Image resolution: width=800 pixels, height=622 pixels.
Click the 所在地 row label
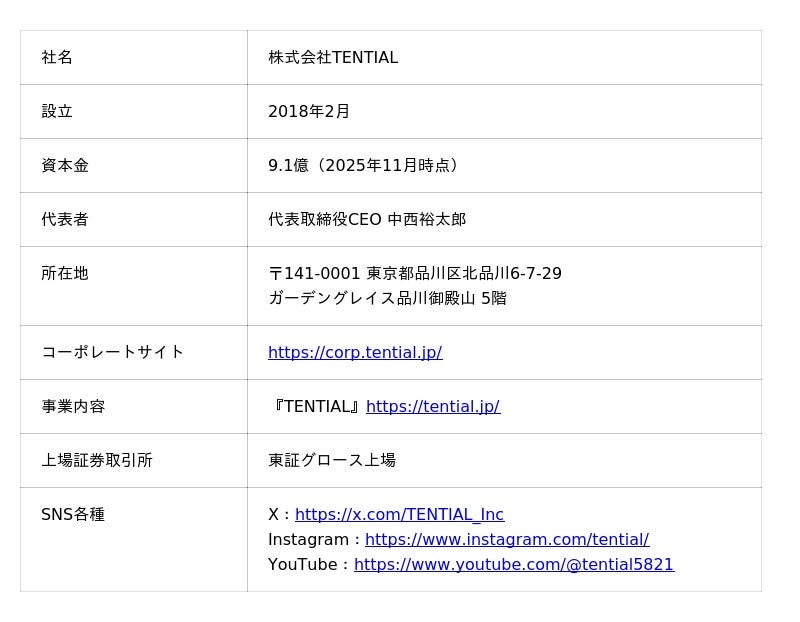pos(65,273)
